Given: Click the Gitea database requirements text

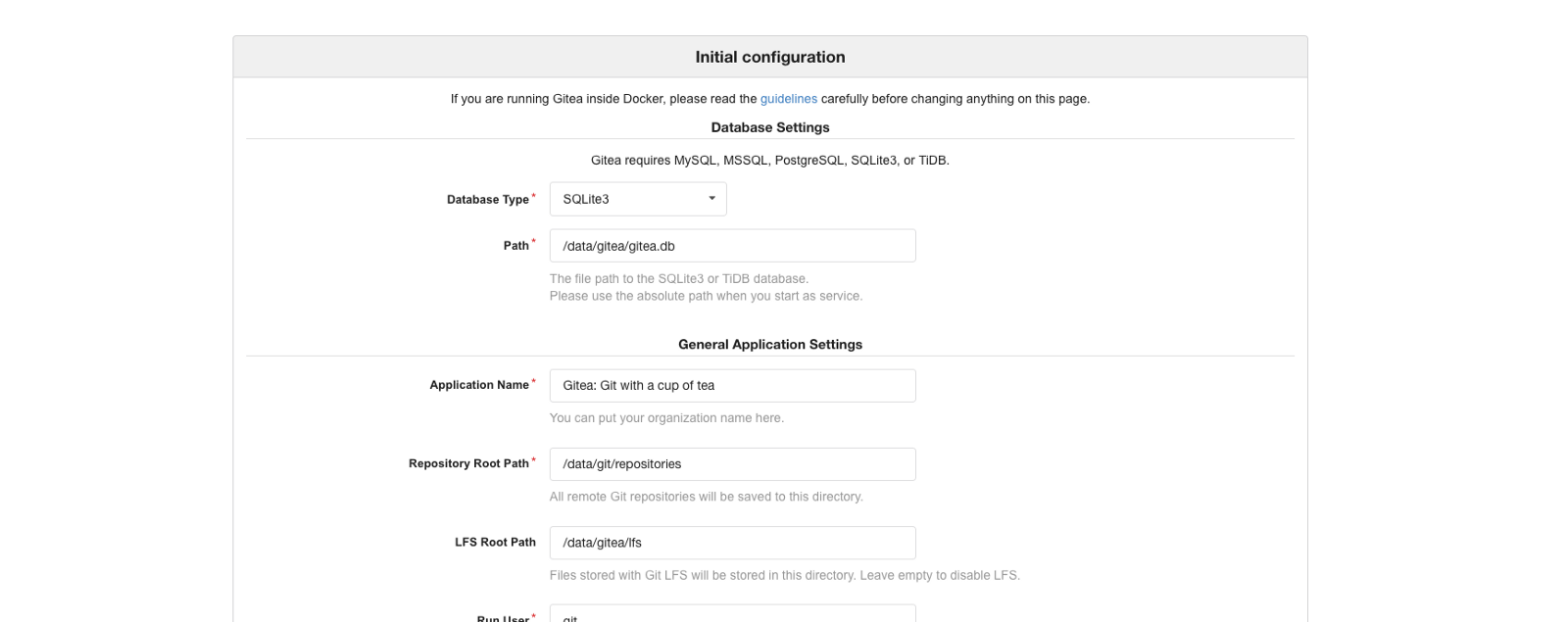Looking at the screenshot, I should pos(769,161).
